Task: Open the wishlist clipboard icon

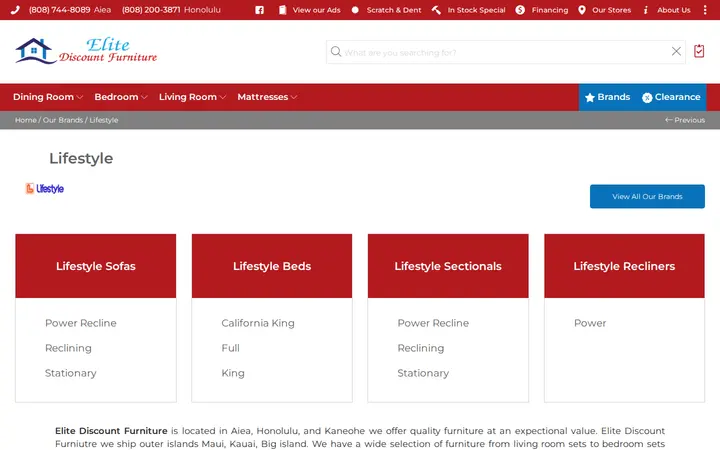Action: coord(699,51)
